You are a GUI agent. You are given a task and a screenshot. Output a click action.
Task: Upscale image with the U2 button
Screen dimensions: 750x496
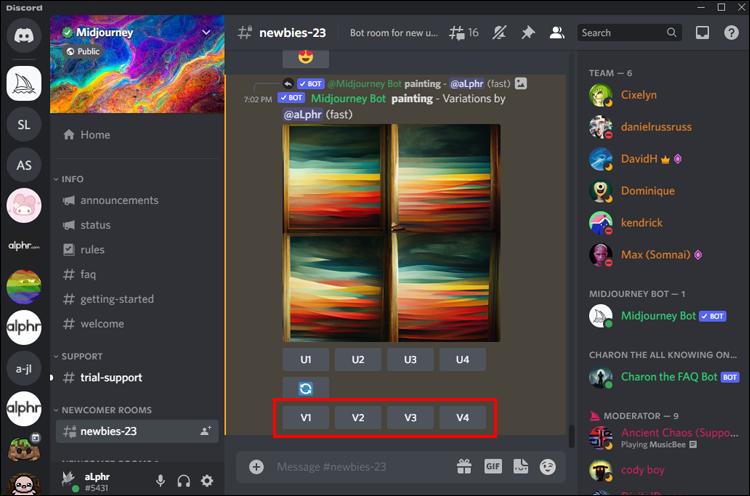[358, 360]
